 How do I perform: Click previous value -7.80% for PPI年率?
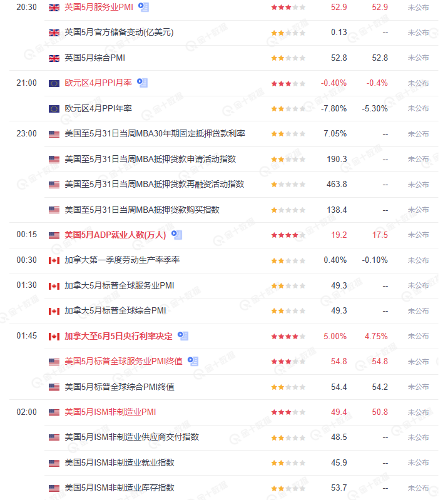[x=334, y=108]
